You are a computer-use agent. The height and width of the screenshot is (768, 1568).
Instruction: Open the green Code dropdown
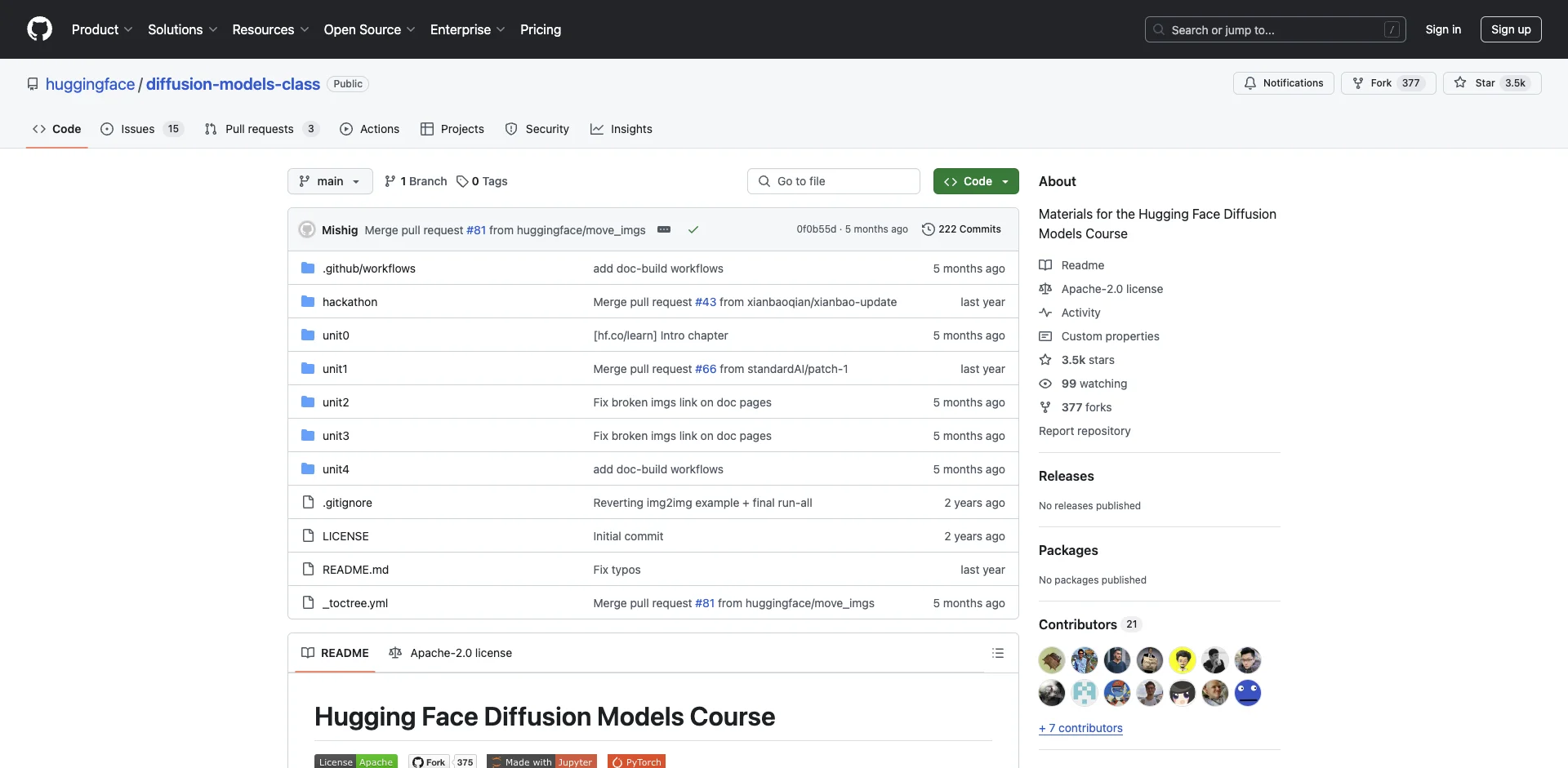(976, 181)
